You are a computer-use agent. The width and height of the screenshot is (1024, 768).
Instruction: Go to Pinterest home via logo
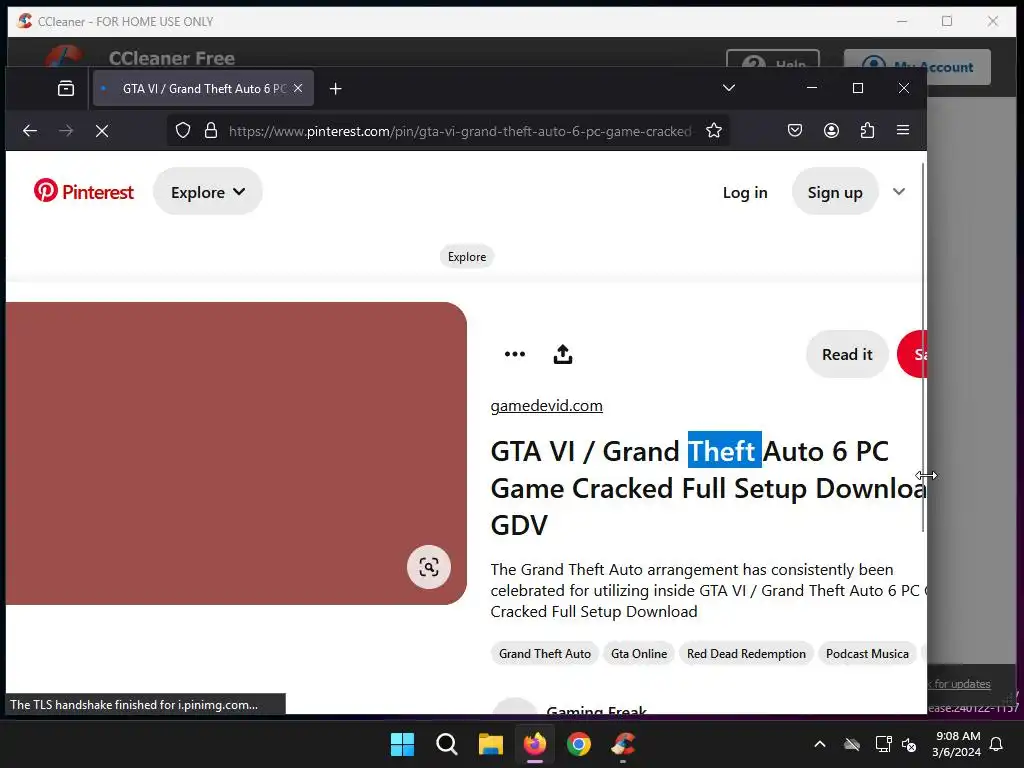[84, 191]
